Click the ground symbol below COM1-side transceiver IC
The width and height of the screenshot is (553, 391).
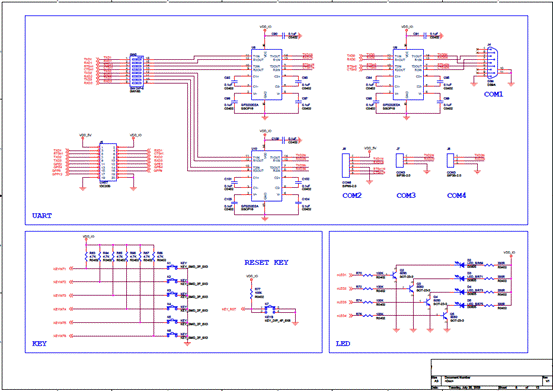pyautogui.click(x=406, y=117)
